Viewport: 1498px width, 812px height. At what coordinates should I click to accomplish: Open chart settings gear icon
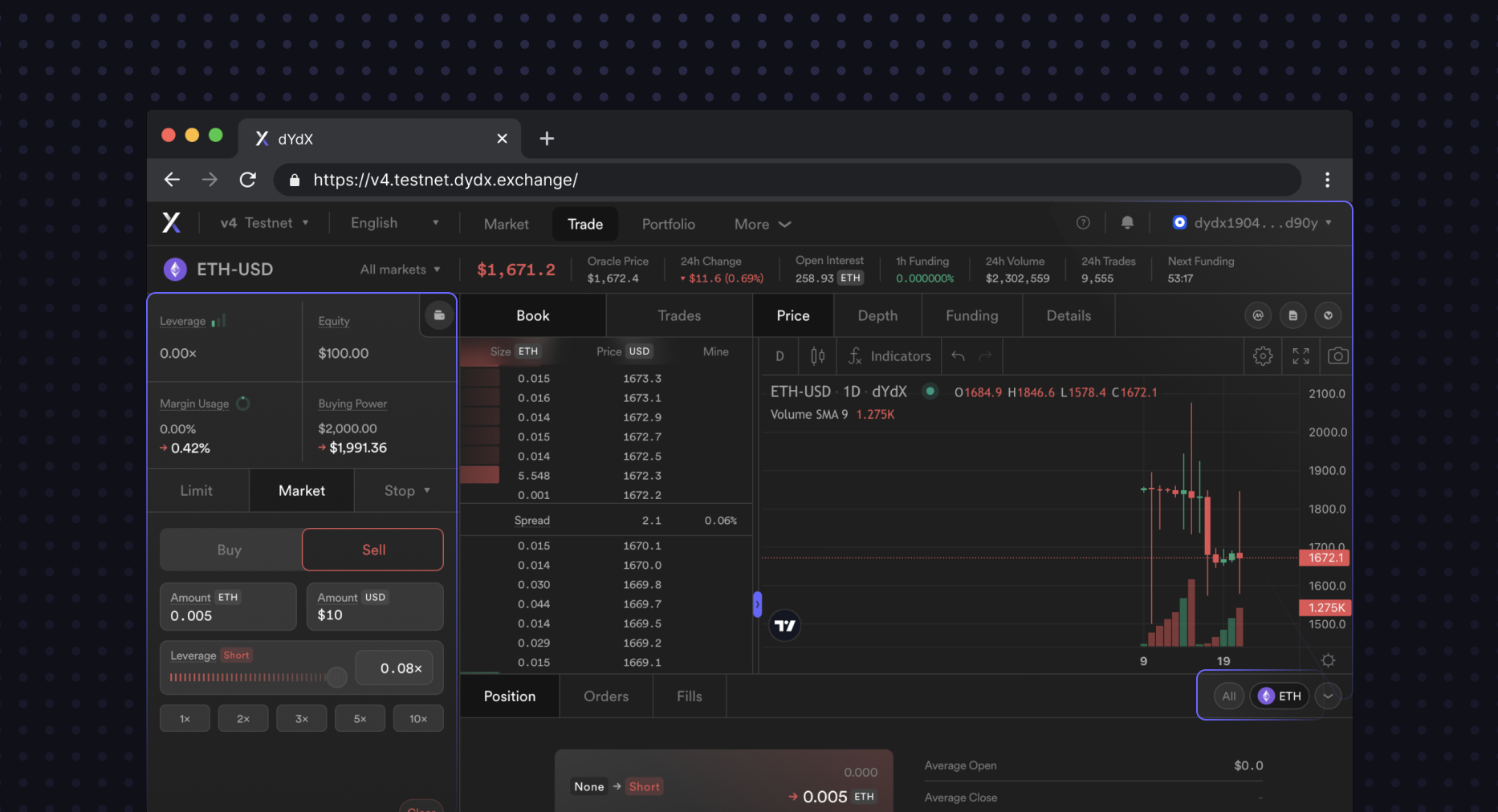(1263, 356)
